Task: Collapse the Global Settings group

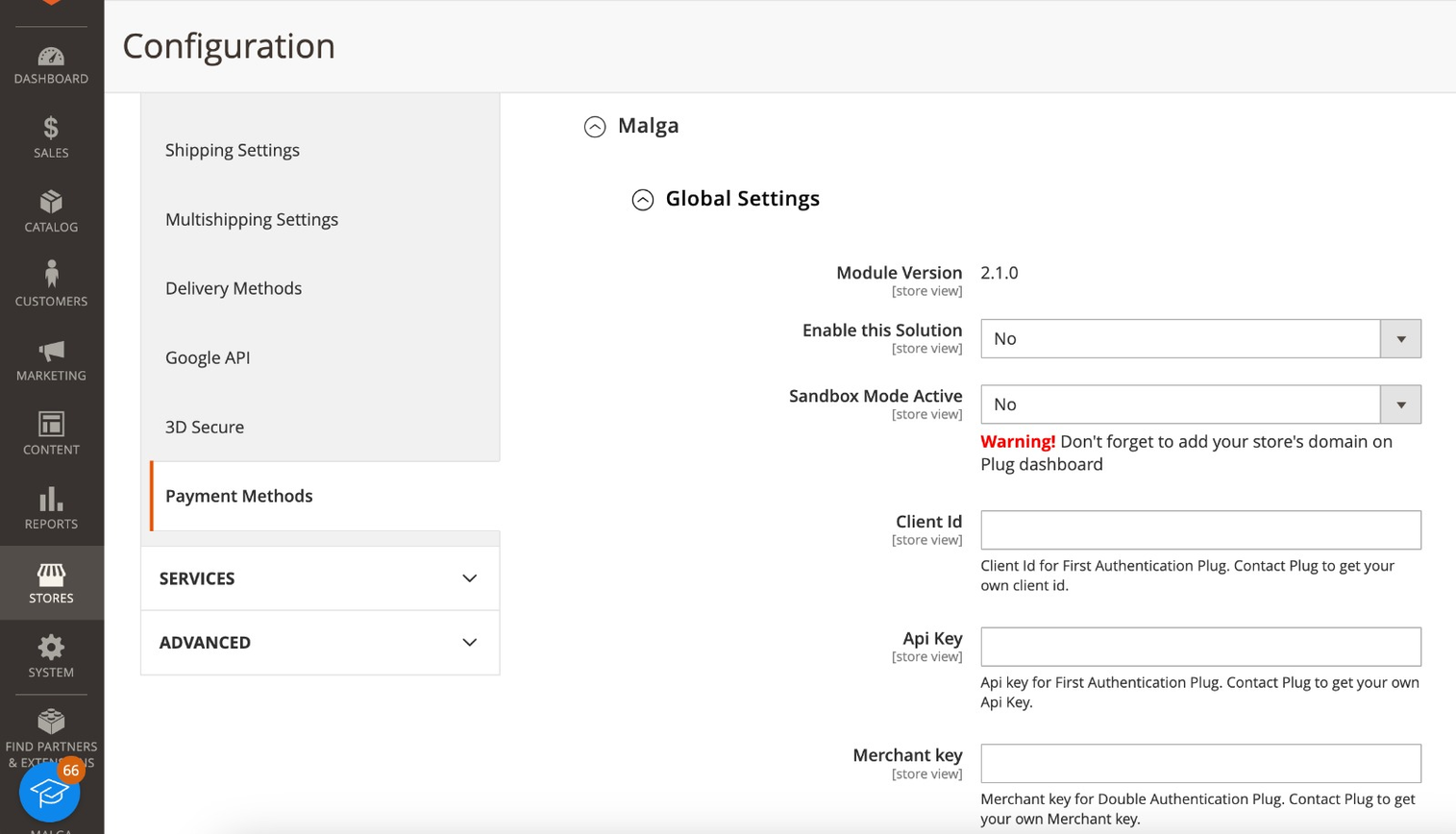Action: 643,199
